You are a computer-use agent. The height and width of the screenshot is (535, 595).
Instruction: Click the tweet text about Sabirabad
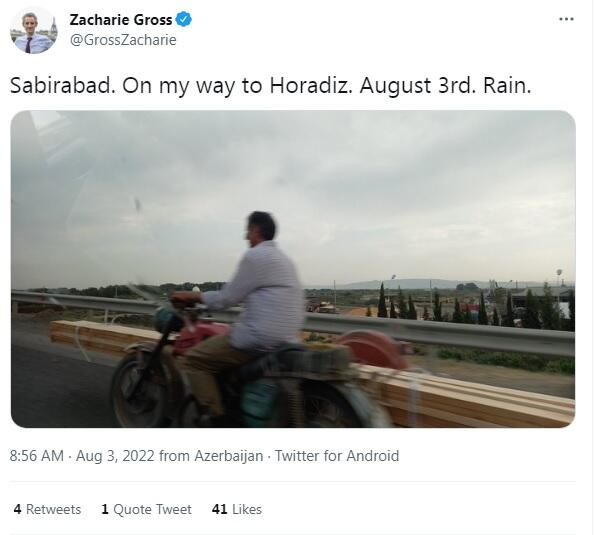271,86
